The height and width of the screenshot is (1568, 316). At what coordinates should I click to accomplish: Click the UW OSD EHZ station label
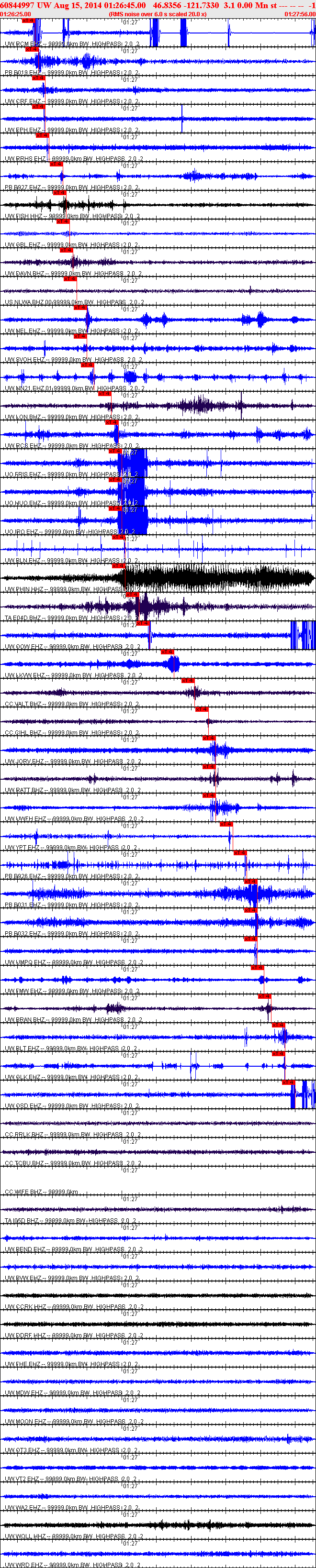(x=72, y=1106)
